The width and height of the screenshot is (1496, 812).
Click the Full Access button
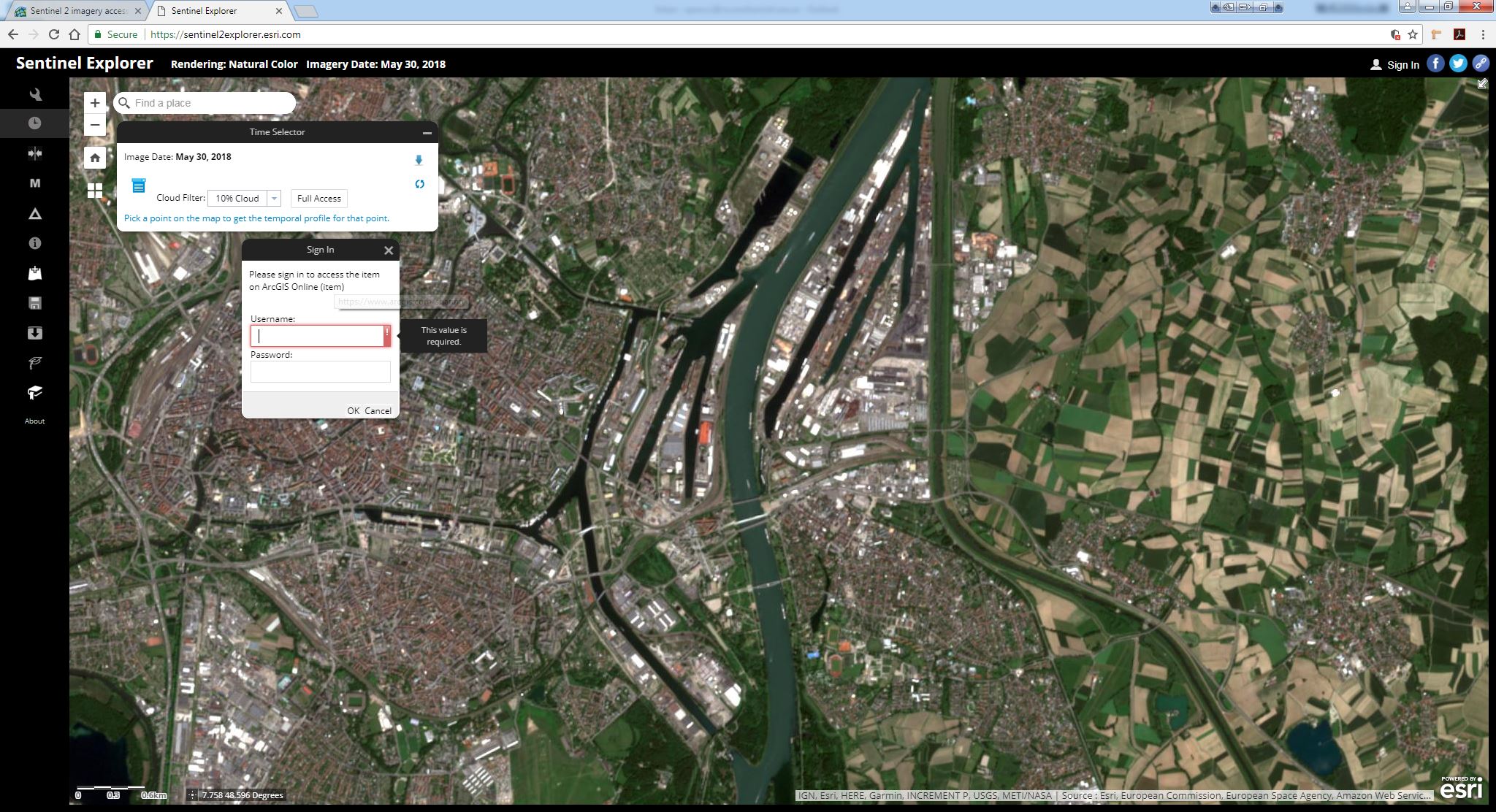tap(318, 199)
